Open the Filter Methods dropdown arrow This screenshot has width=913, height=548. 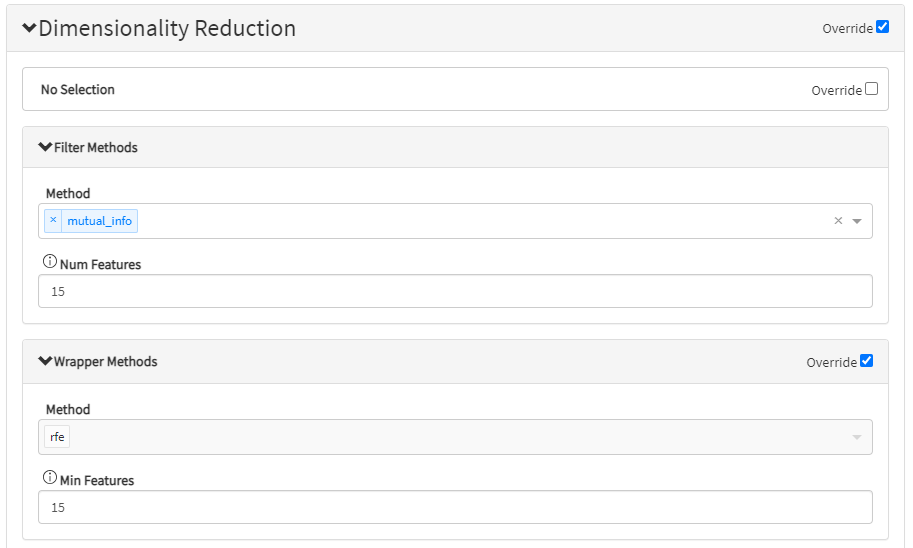tap(857, 221)
